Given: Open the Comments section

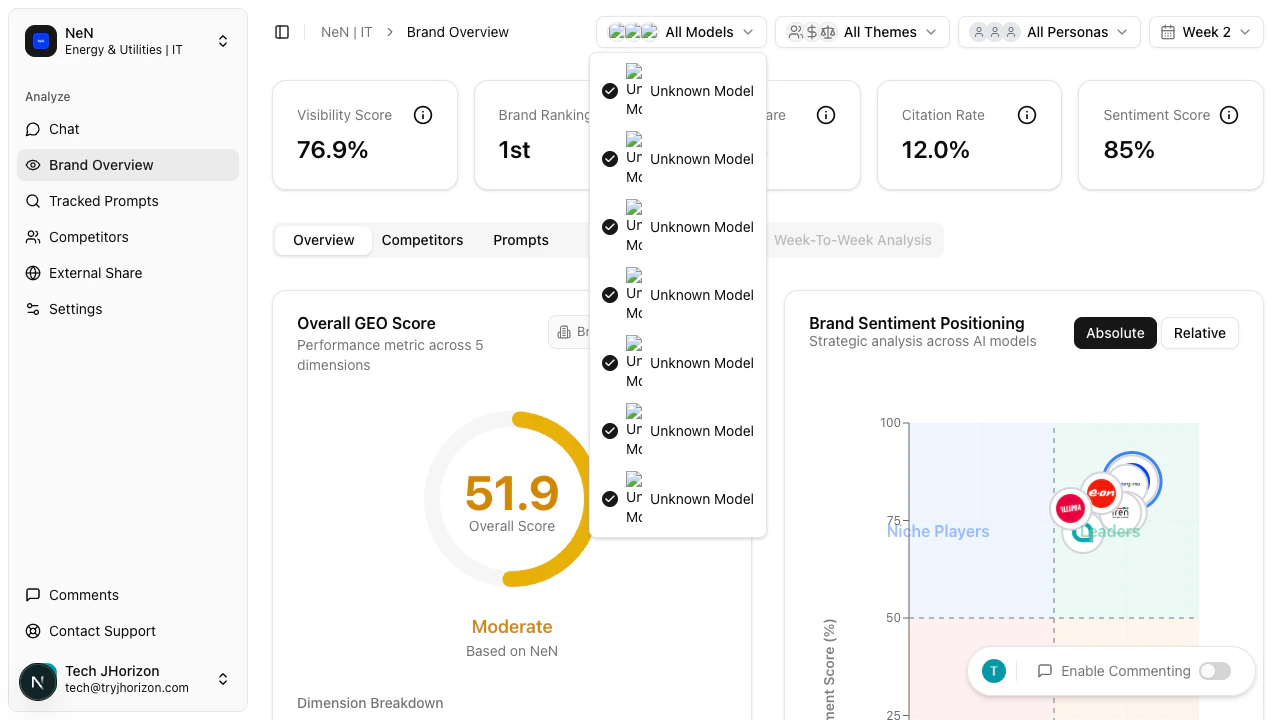Looking at the screenshot, I should [128, 595].
